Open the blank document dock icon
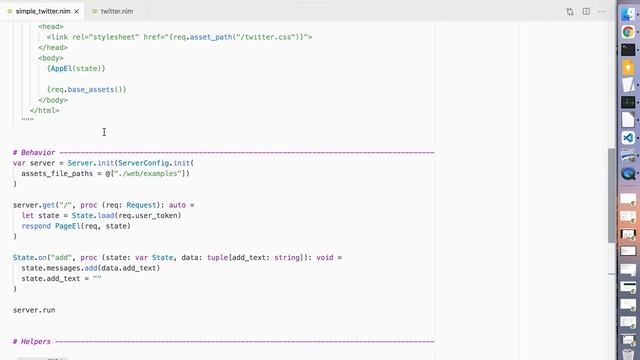This screenshot has width=640, height=360. [628, 120]
